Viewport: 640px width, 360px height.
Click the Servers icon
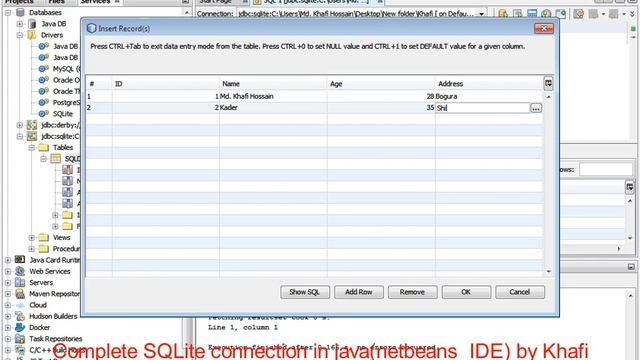20,282
